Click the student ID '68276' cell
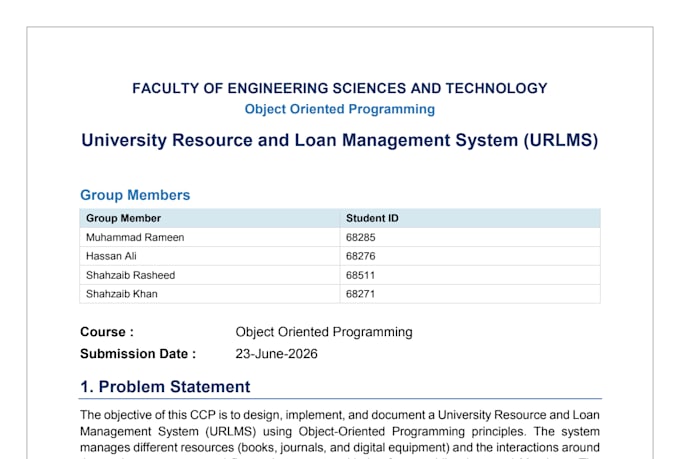This screenshot has width=680, height=459. tap(470, 256)
